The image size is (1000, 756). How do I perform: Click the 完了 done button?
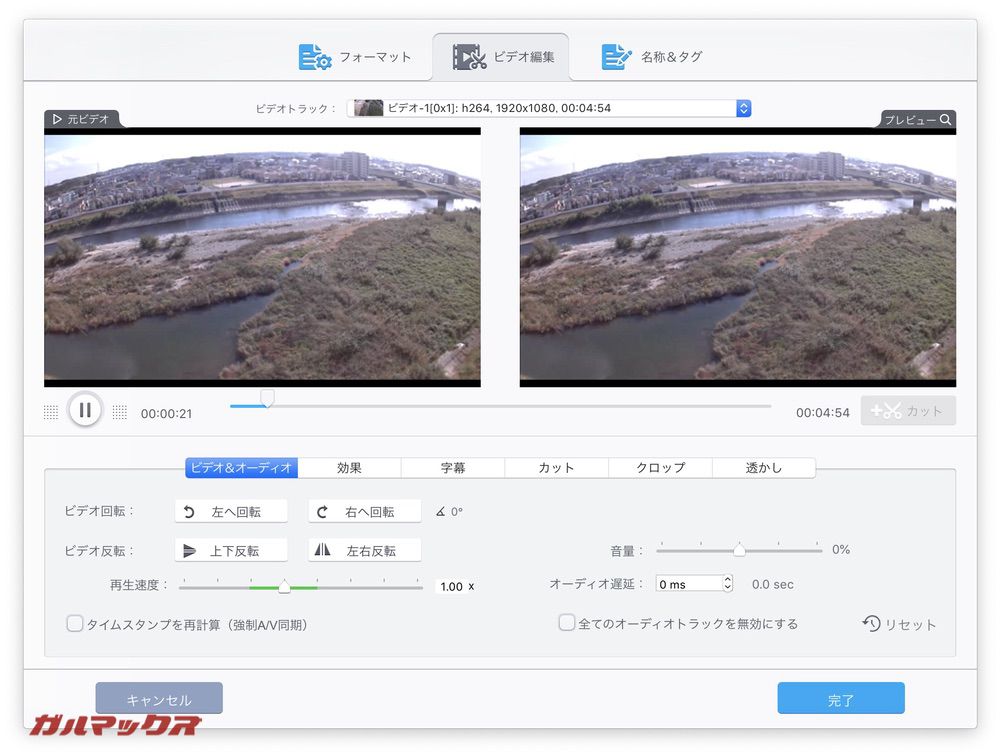click(841, 699)
